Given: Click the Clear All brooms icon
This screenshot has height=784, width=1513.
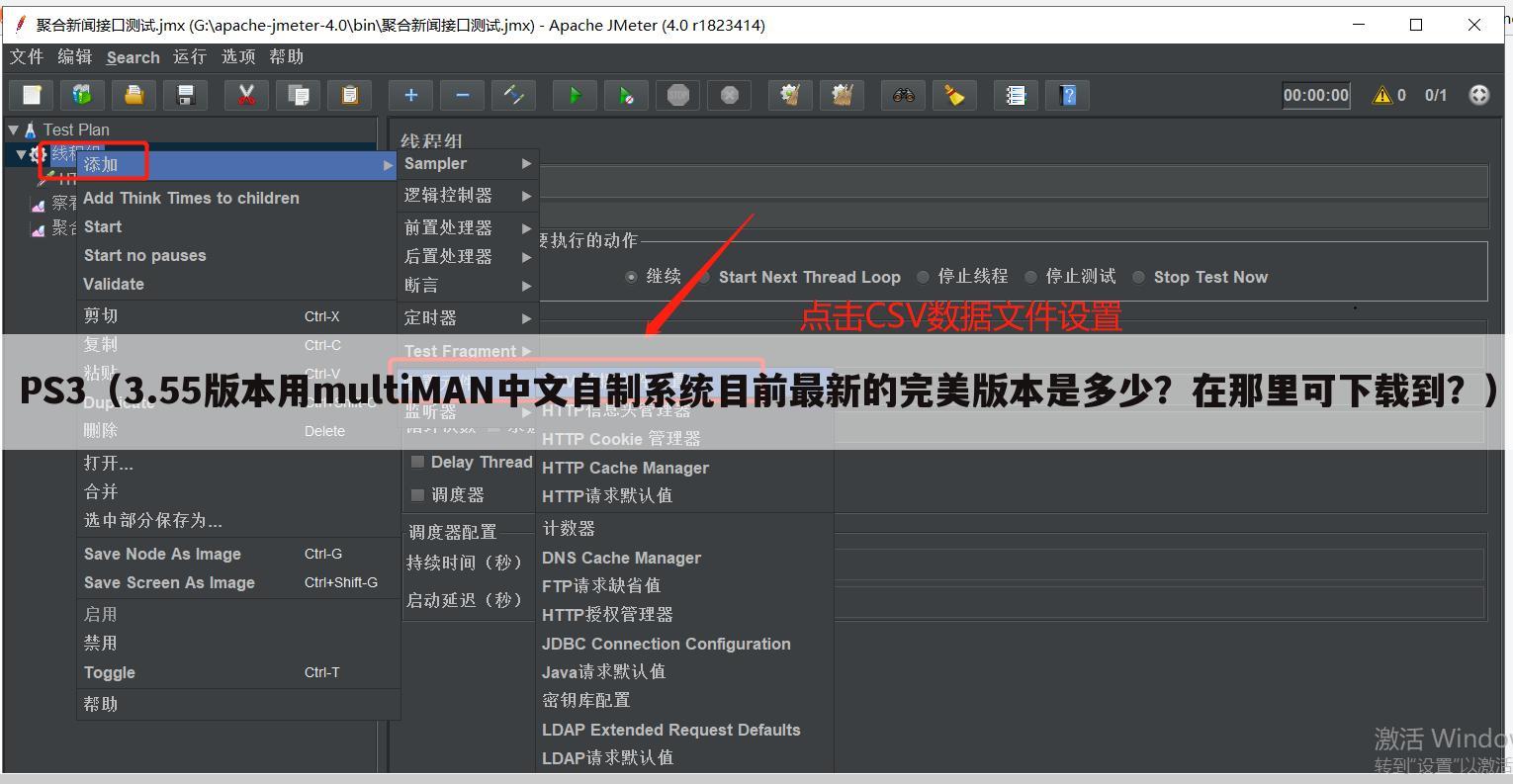Looking at the screenshot, I should coord(842,95).
